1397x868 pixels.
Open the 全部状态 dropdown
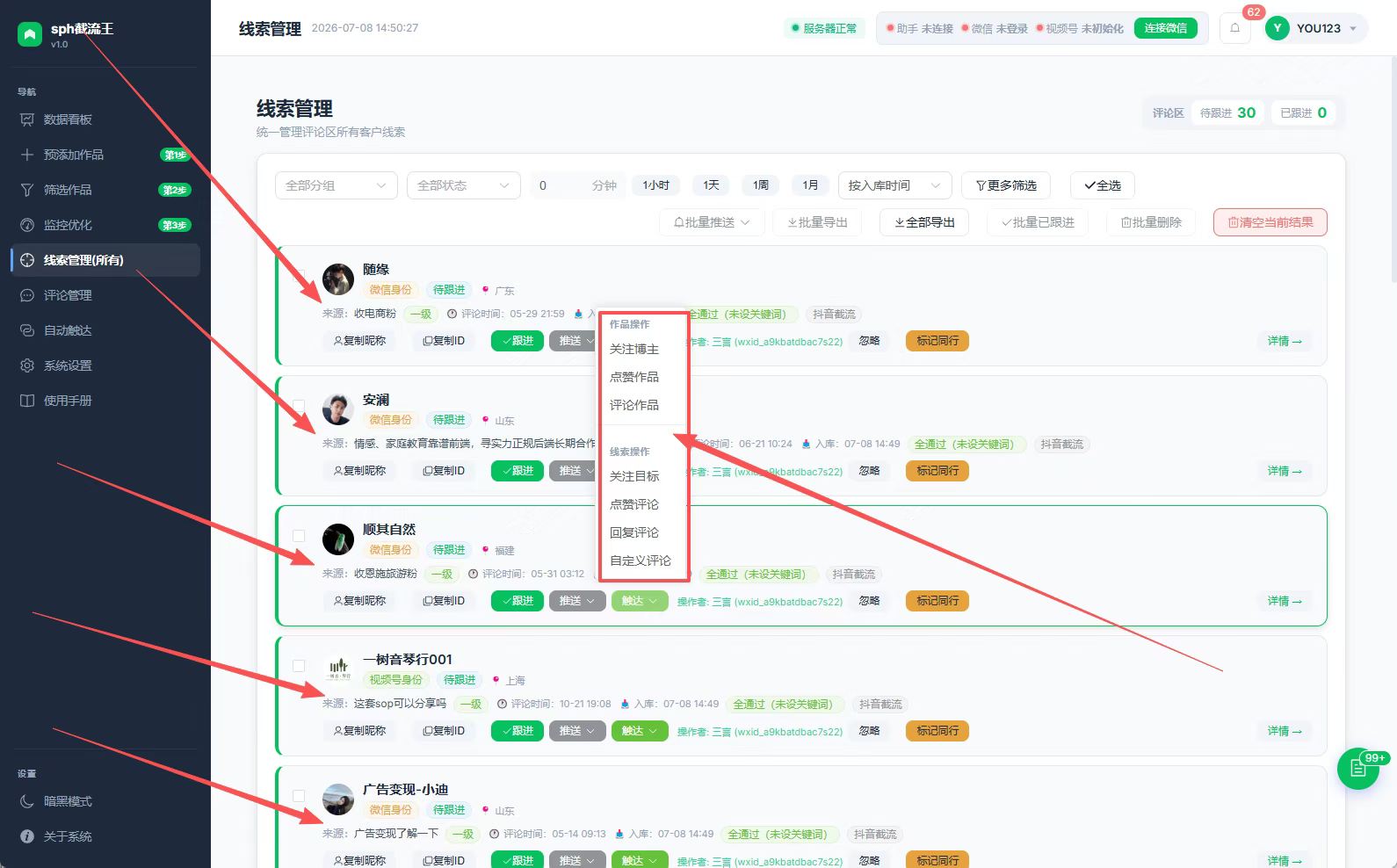point(464,185)
